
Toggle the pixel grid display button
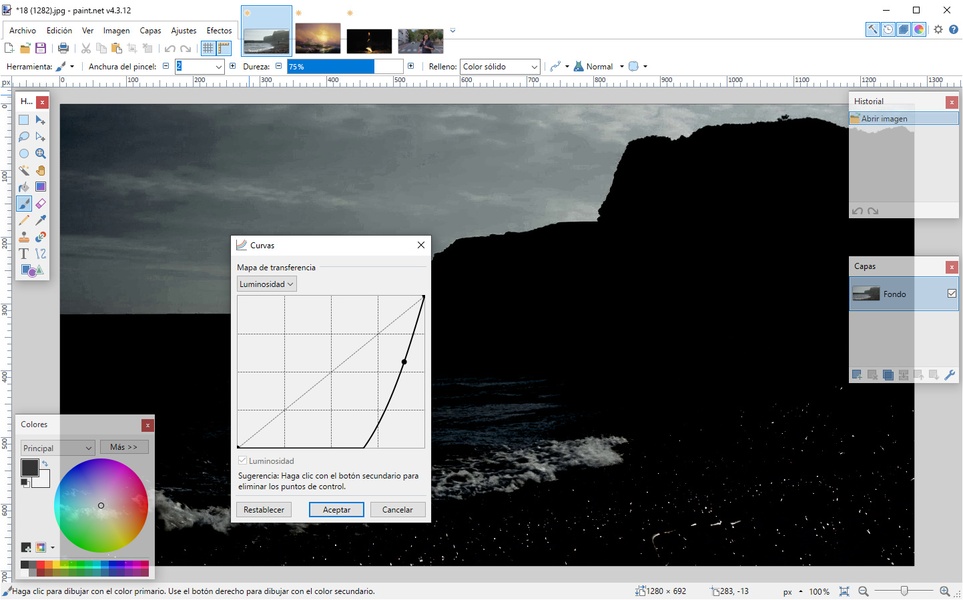tap(208, 48)
